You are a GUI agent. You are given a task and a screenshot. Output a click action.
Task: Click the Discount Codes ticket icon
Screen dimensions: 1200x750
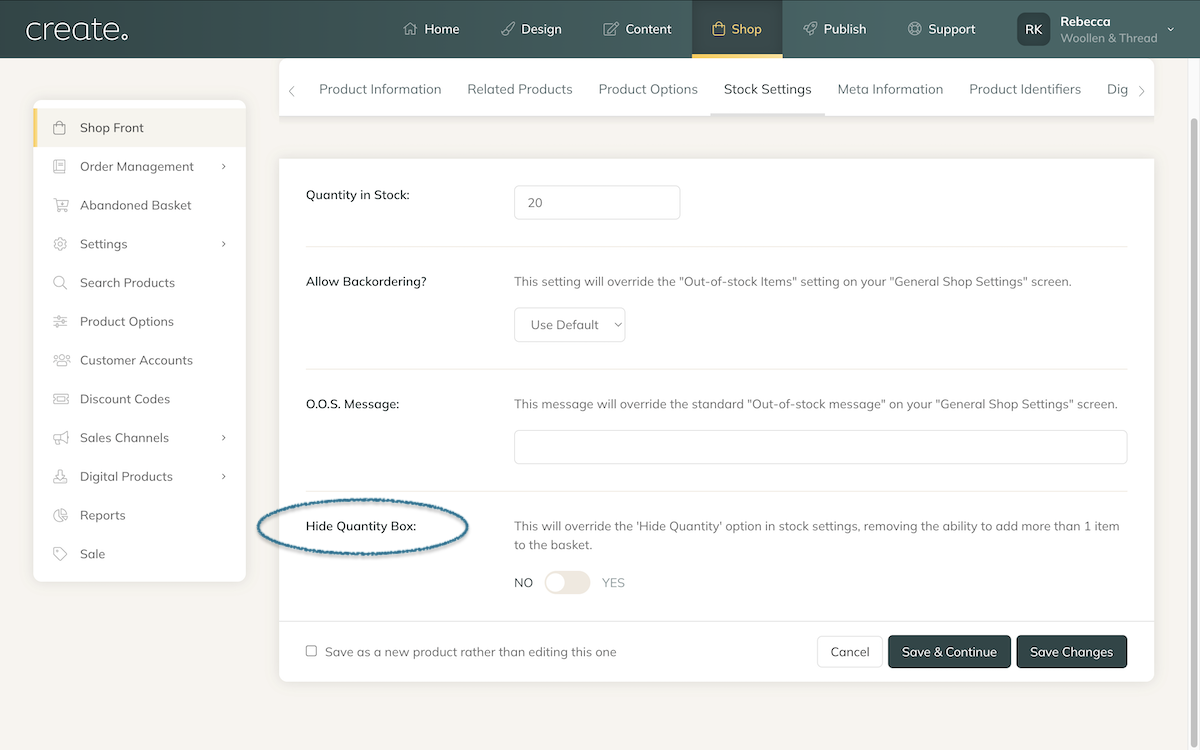pyautogui.click(x=60, y=399)
